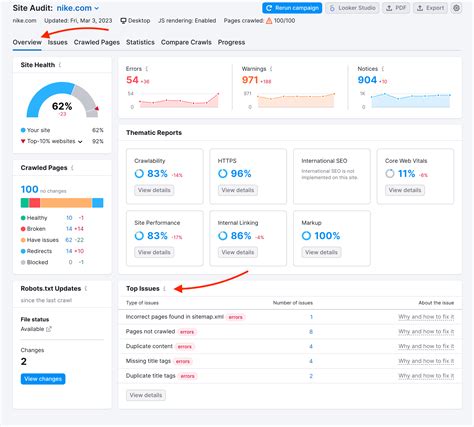Click the Incorrect pages sitemap.xml issue count
Screen dimensions: 474x427
pyautogui.click(x=311, y=317)
